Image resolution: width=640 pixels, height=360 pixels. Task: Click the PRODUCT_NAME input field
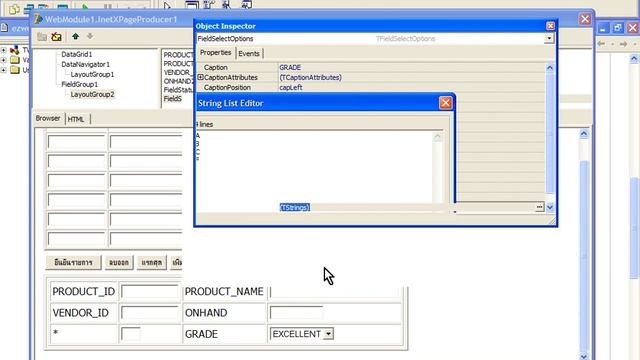click(x=335, y=291)
